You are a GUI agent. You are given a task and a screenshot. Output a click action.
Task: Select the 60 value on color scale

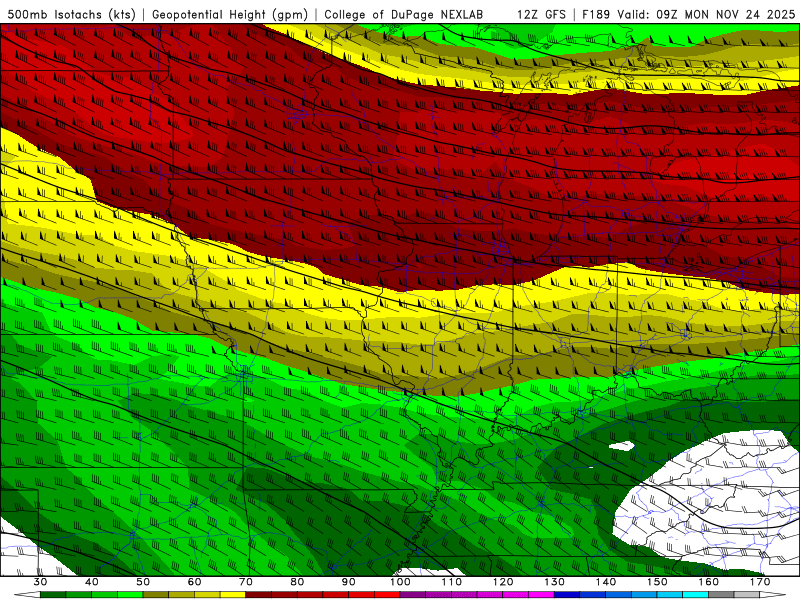pos(194,582)
